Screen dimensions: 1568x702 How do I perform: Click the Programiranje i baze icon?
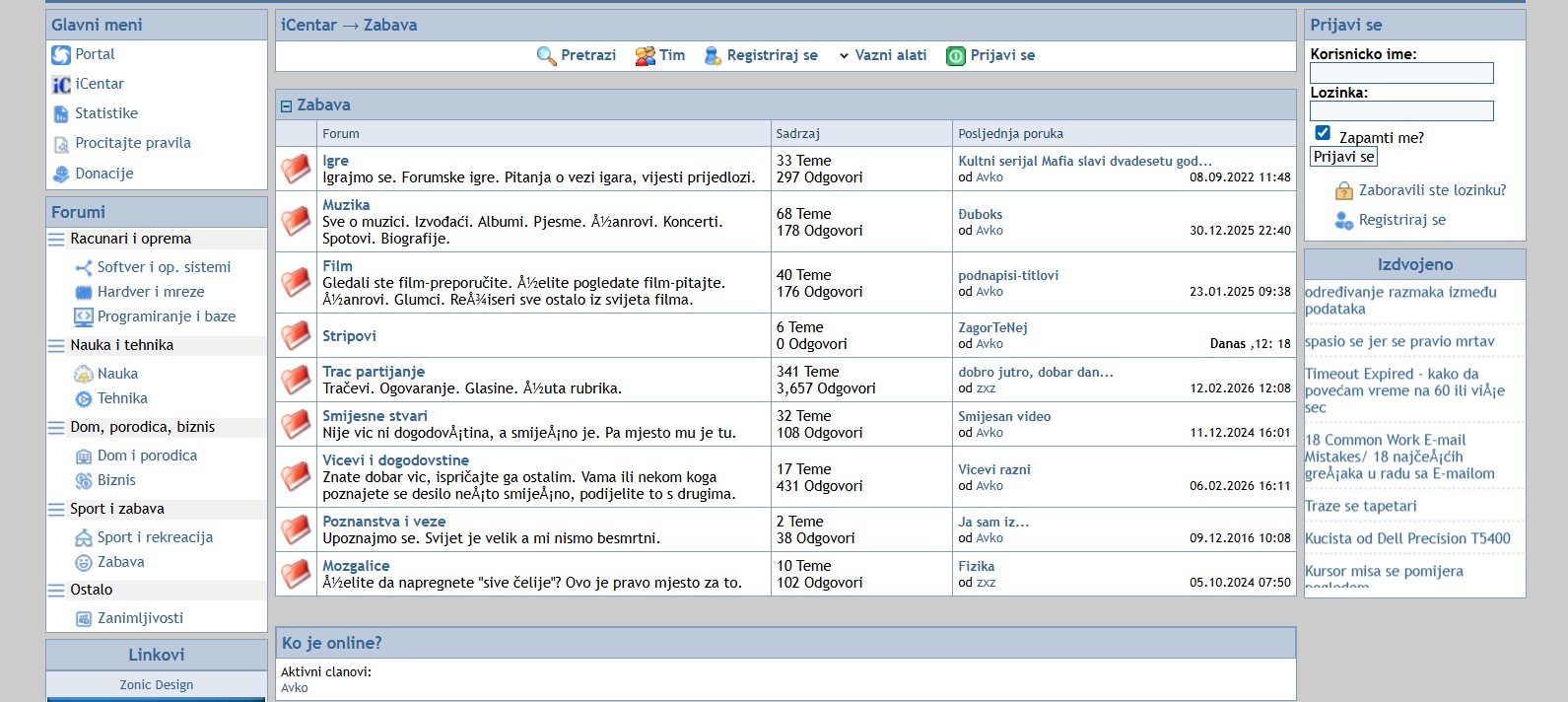pos(84,317)
